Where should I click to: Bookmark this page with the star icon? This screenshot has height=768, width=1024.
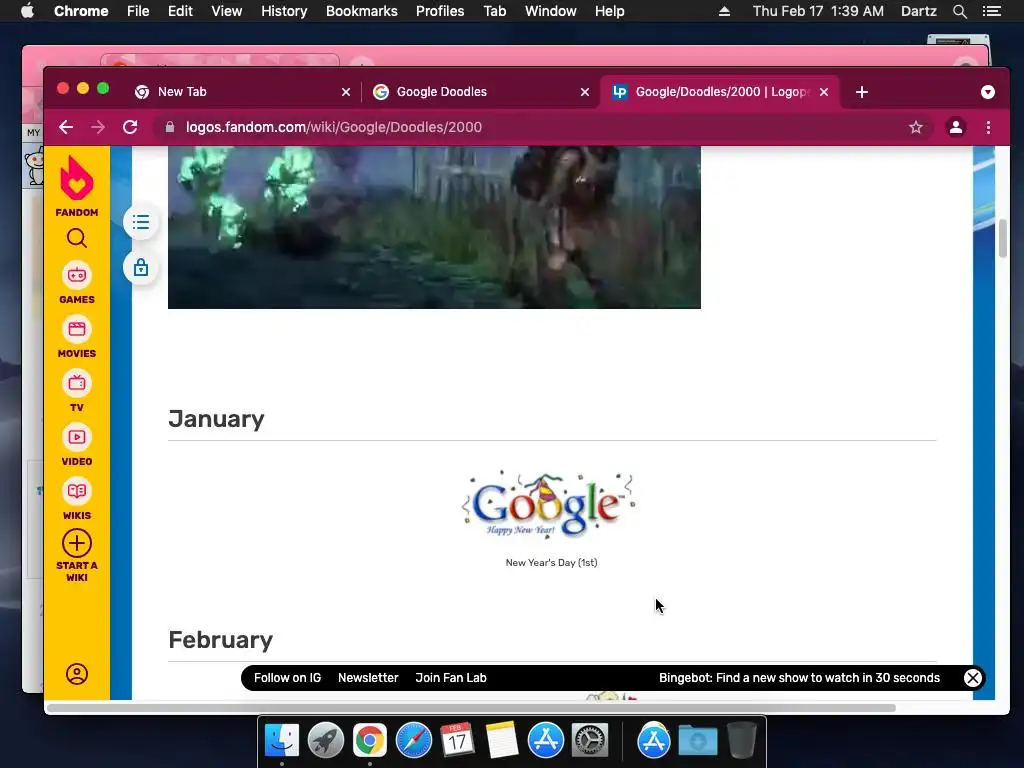click(x=916, y=127)
